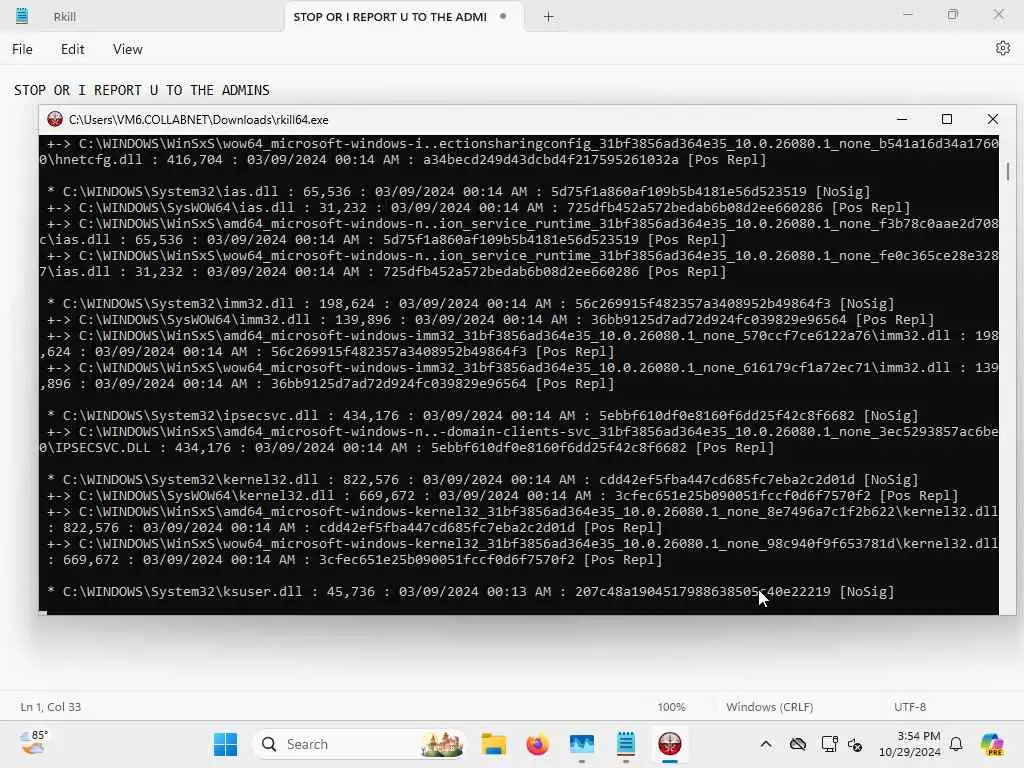This screenshot has width=1024, height=768.
Task: Click the System32\ipsecsvc.dll console line
Action: click(483, 416)
